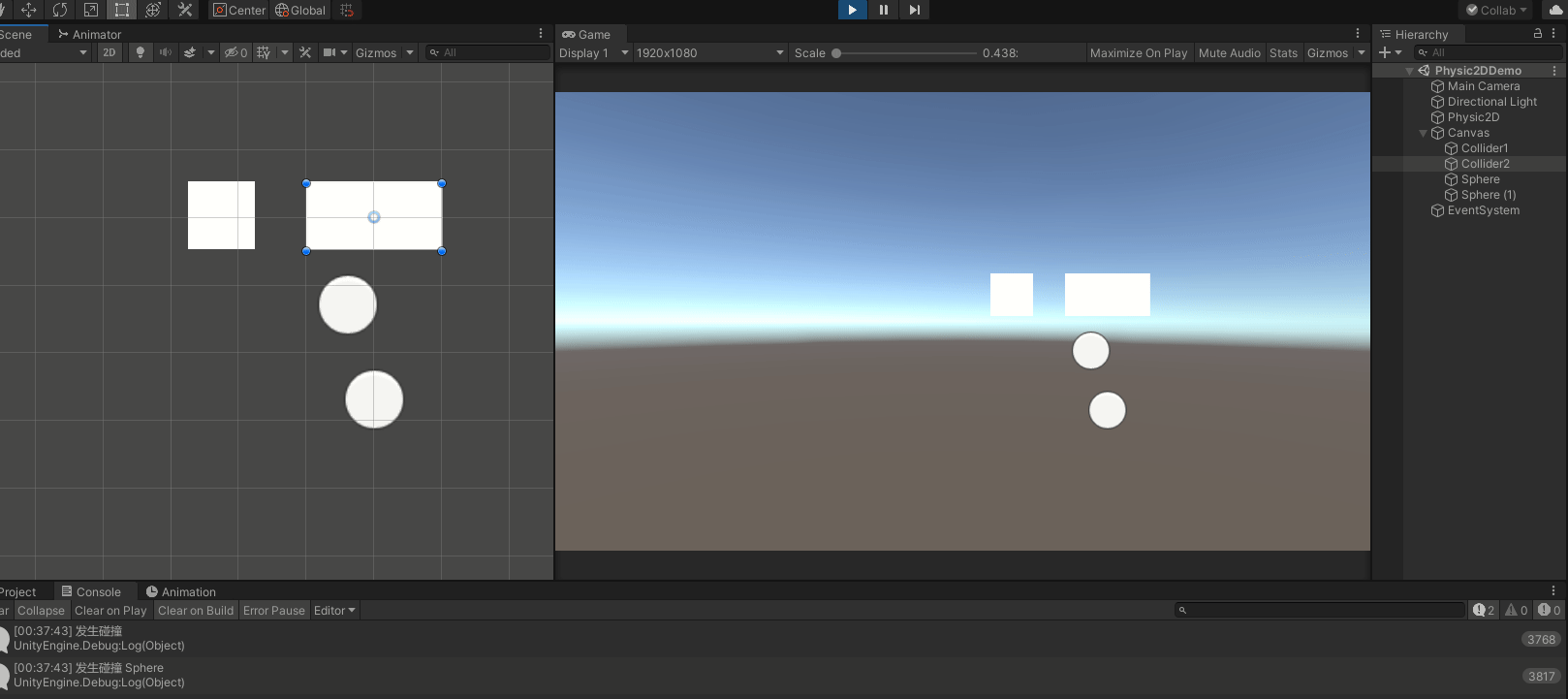Toggle 2D view in the Scene
This screenshot has height=699, width=1568.
point(110,52)
